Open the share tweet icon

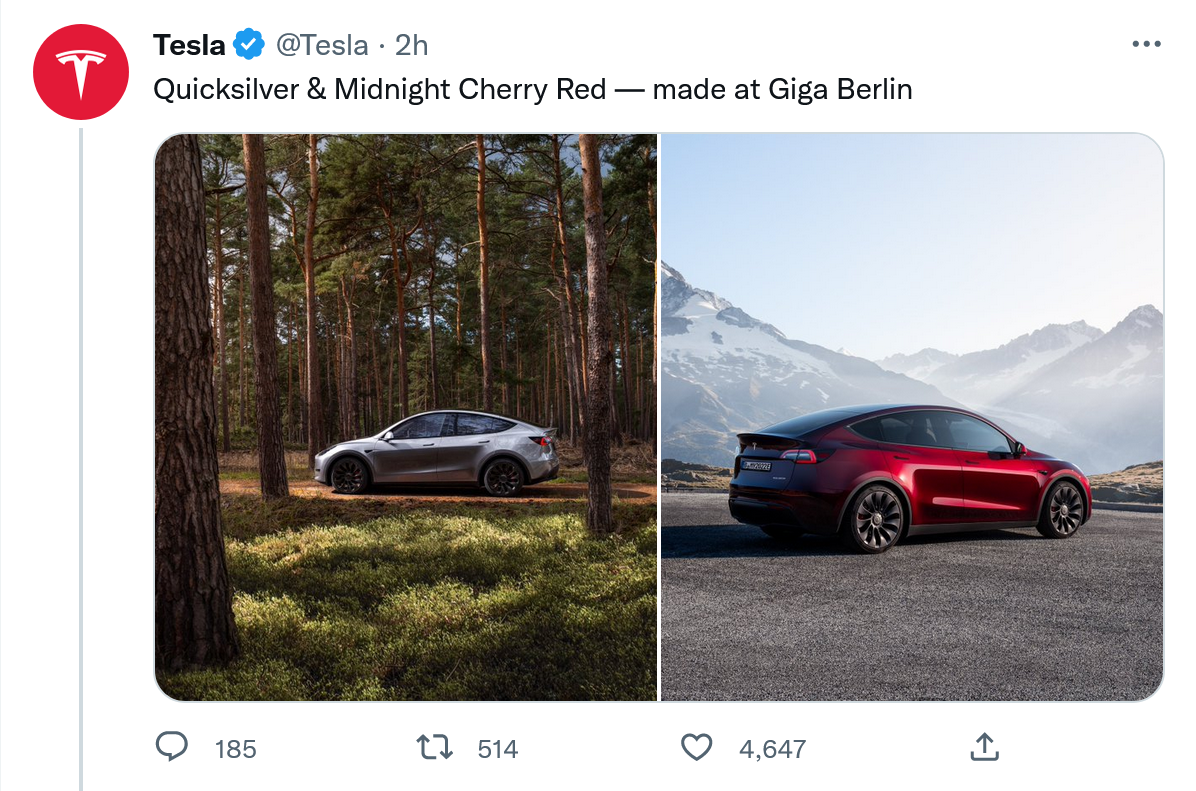[x=984, y=746]
